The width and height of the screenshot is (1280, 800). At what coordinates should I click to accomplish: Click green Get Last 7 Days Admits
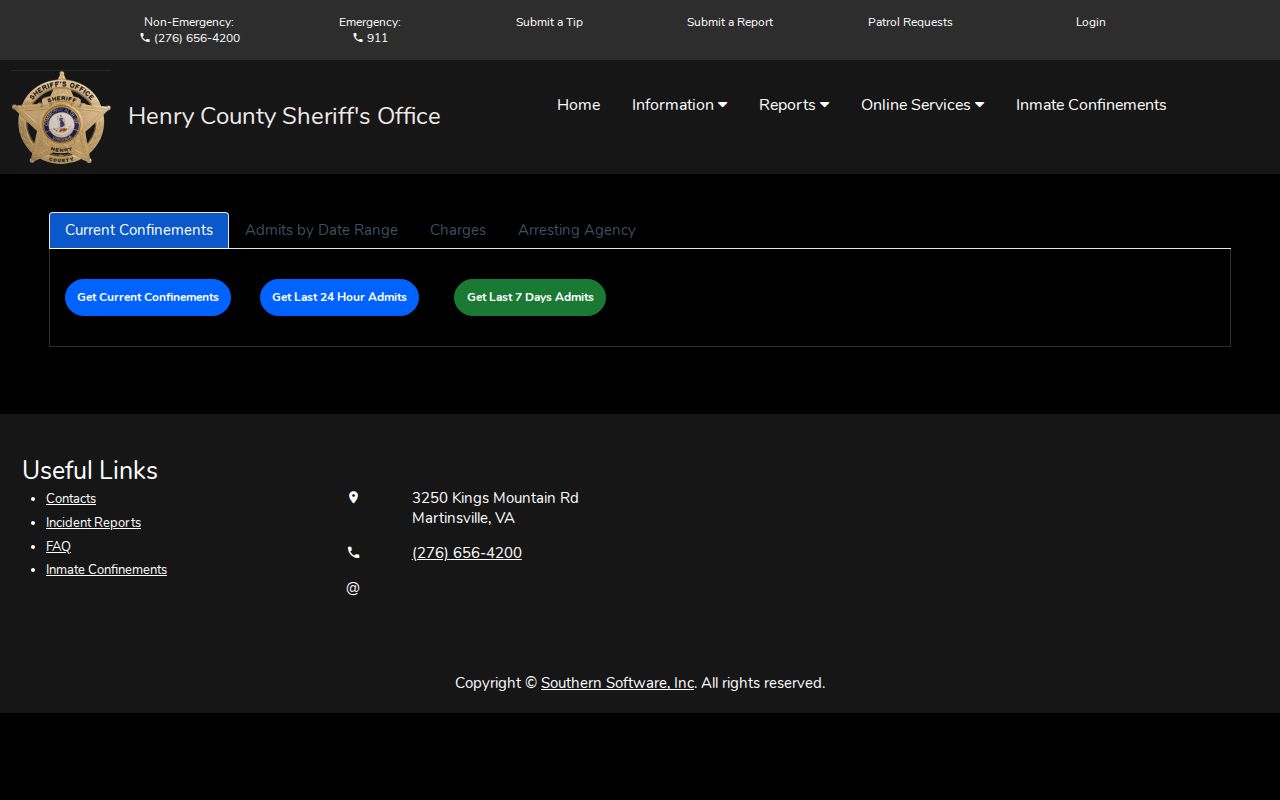(530, 297)
